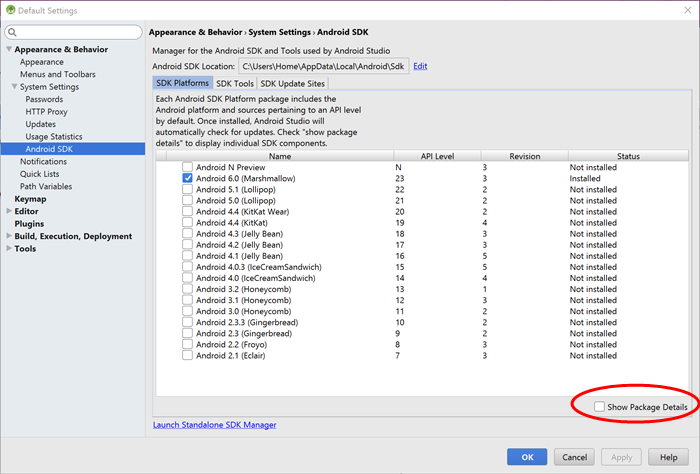The height and width of the screenshot is (474, 700).
Task: Select the Android 4.2 (Jelly Bean) row name
Action: tap(239, 245)
